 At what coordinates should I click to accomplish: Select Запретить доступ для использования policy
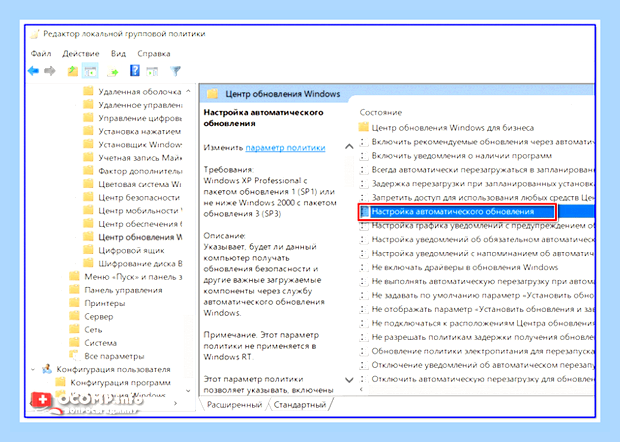tap(476, 198)
